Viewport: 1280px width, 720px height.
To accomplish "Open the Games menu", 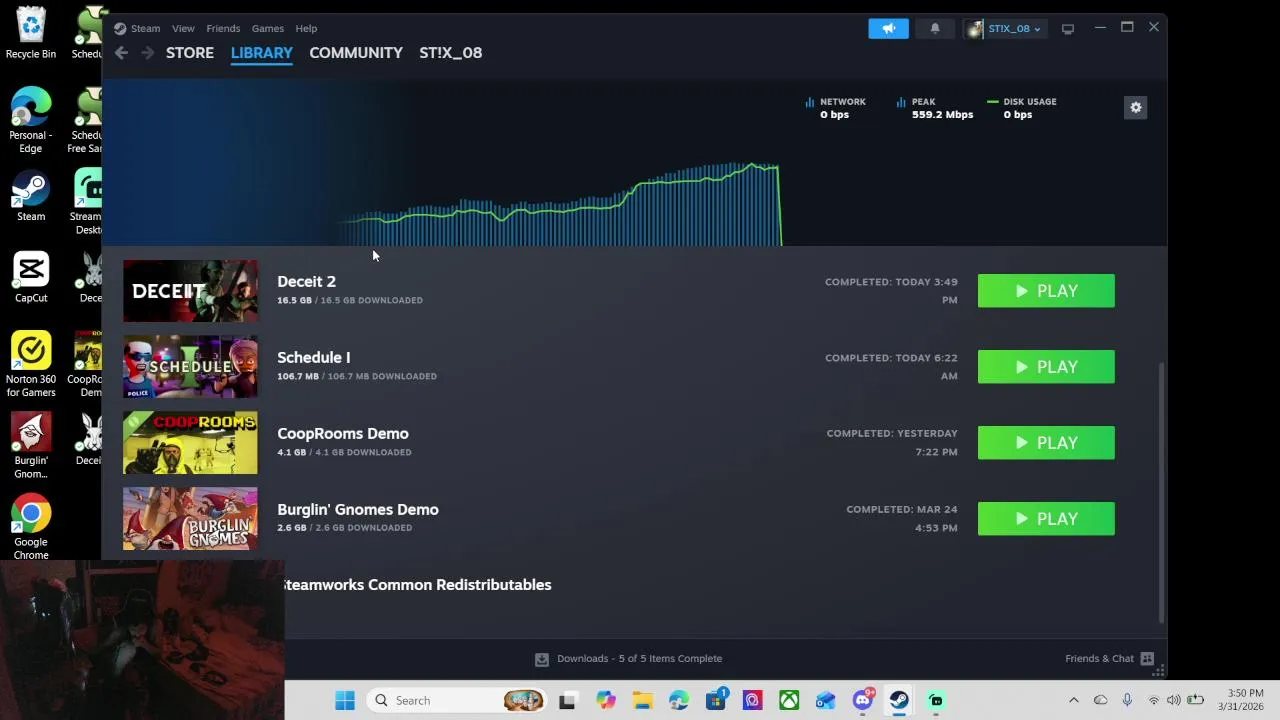I will pyautogui.click(x=267, y=28).
